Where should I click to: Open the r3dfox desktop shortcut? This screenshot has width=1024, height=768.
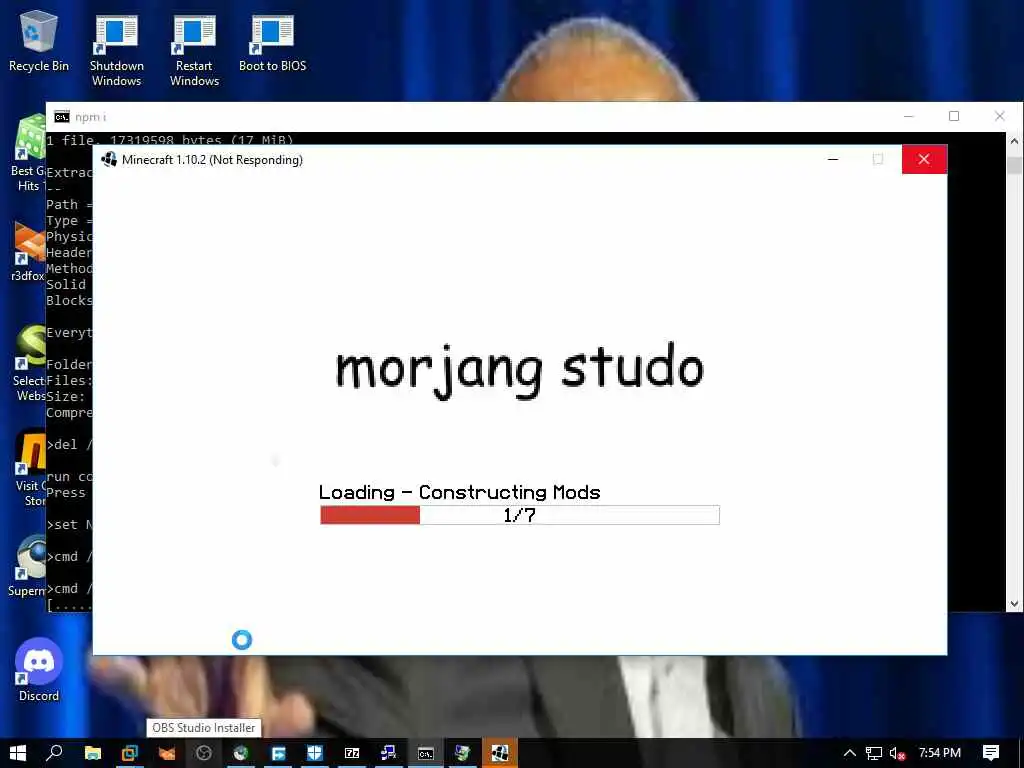pos(27,251)
